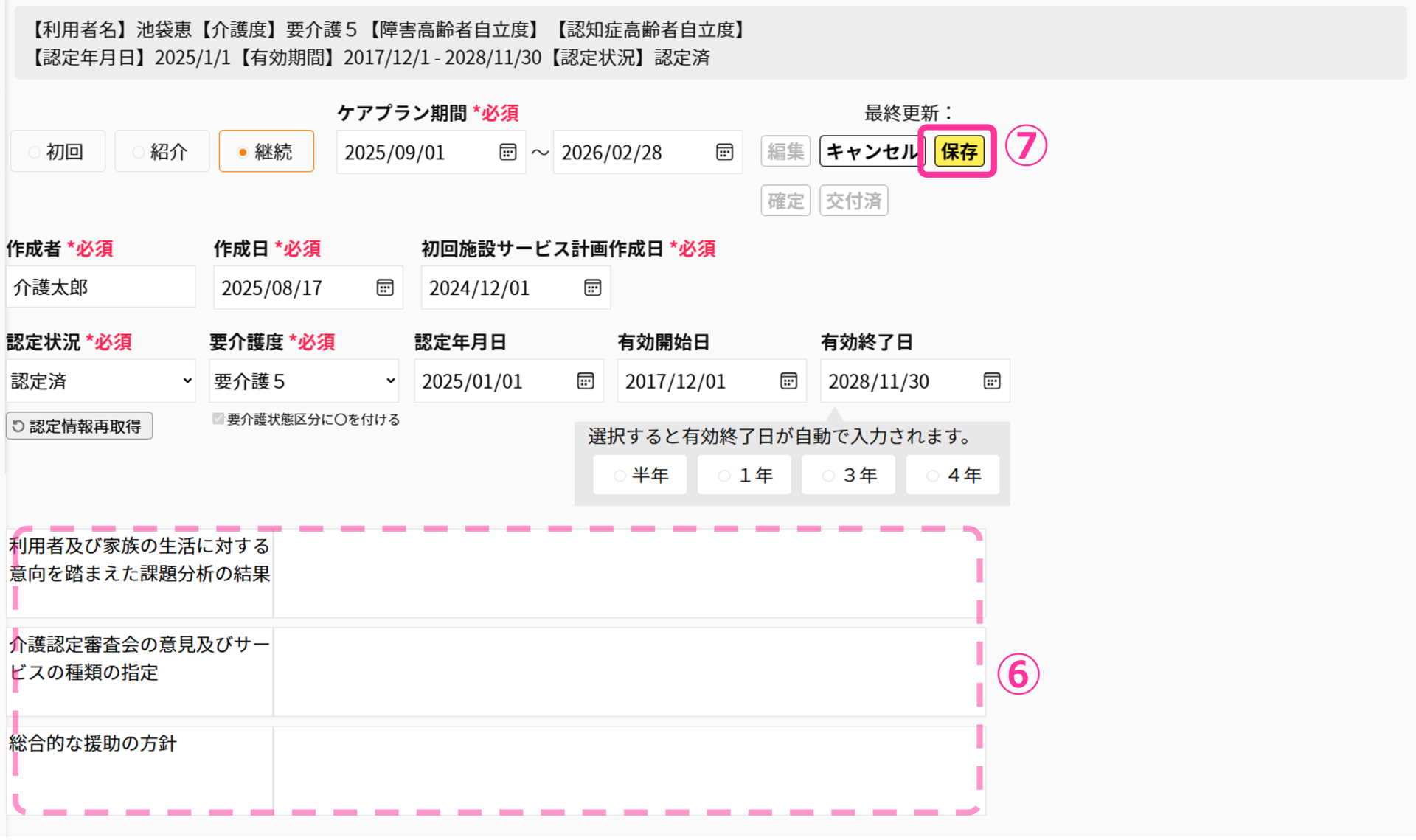Open calendar for care plan end date
The image size is (1416, 840).
[x=724, y=152]
